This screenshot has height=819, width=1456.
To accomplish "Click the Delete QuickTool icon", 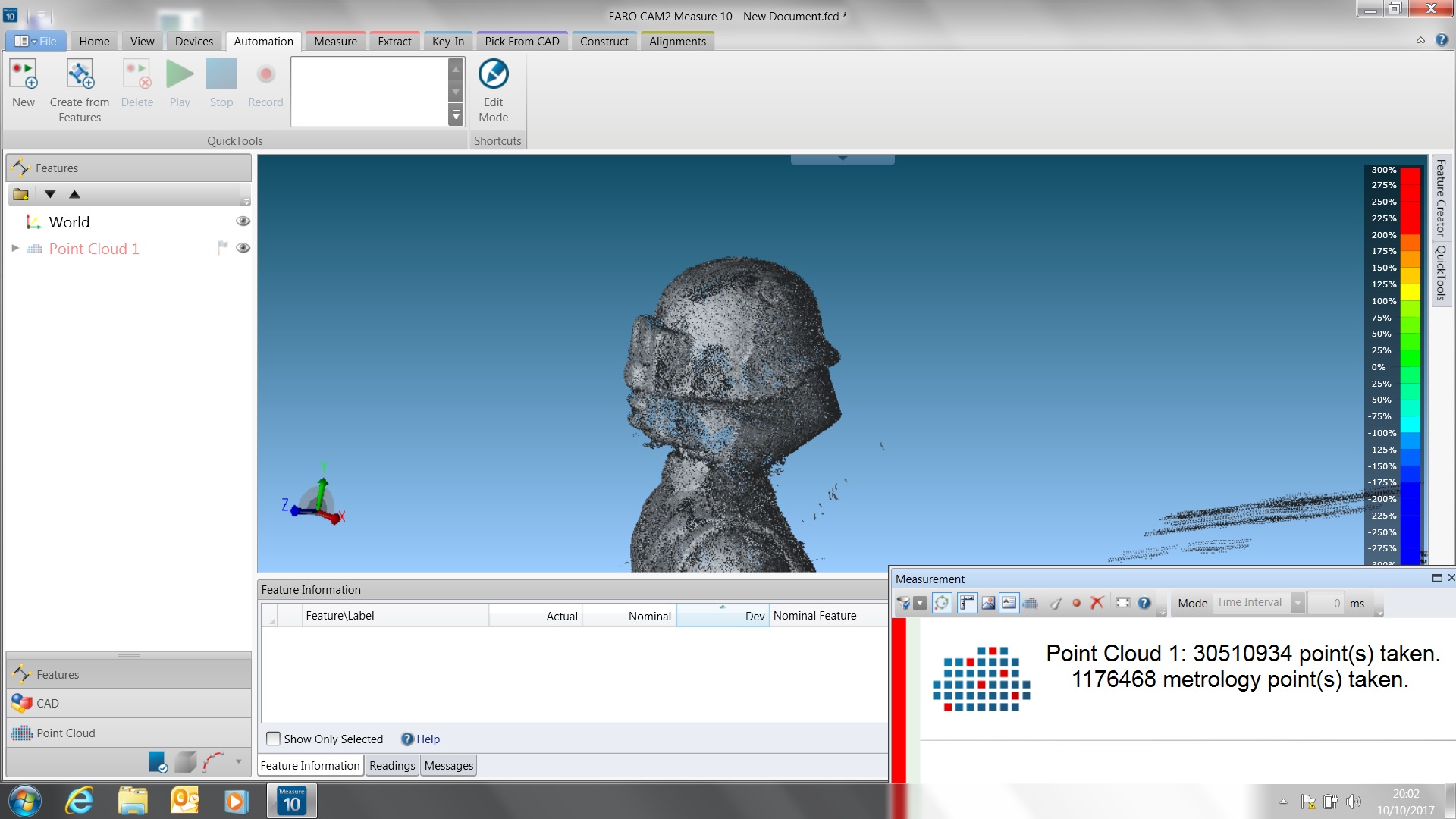I will (x=137, y=74).
